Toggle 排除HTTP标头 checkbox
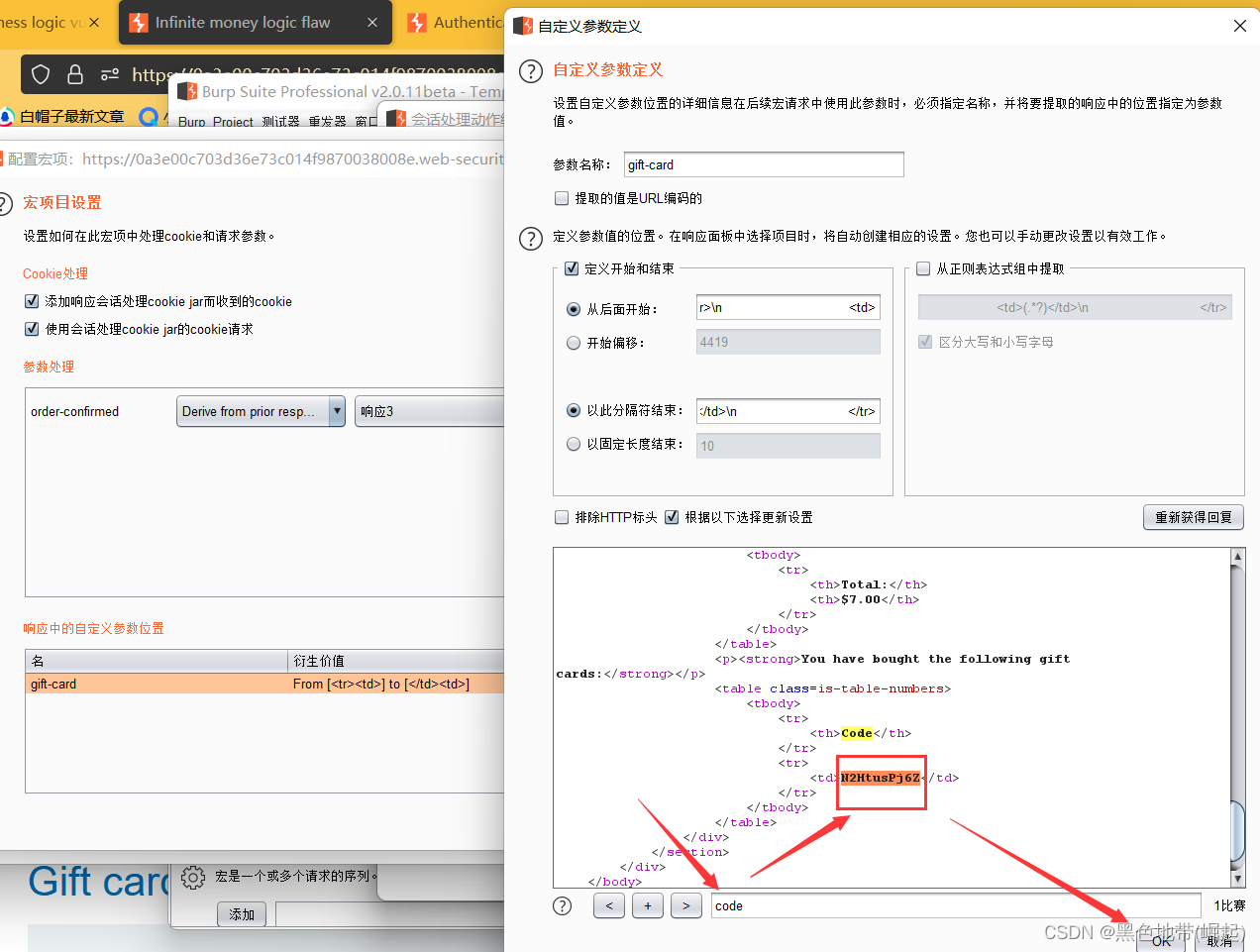Viewport: 1260px width, 952px height. (562, 517)
